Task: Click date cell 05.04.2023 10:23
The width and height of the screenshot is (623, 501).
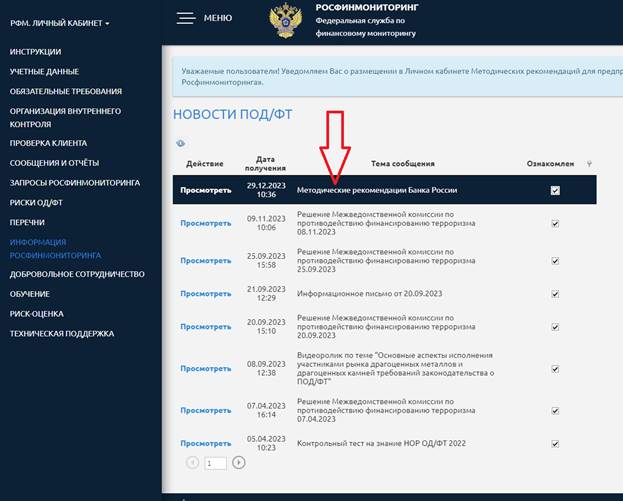Action: (266, 443)
